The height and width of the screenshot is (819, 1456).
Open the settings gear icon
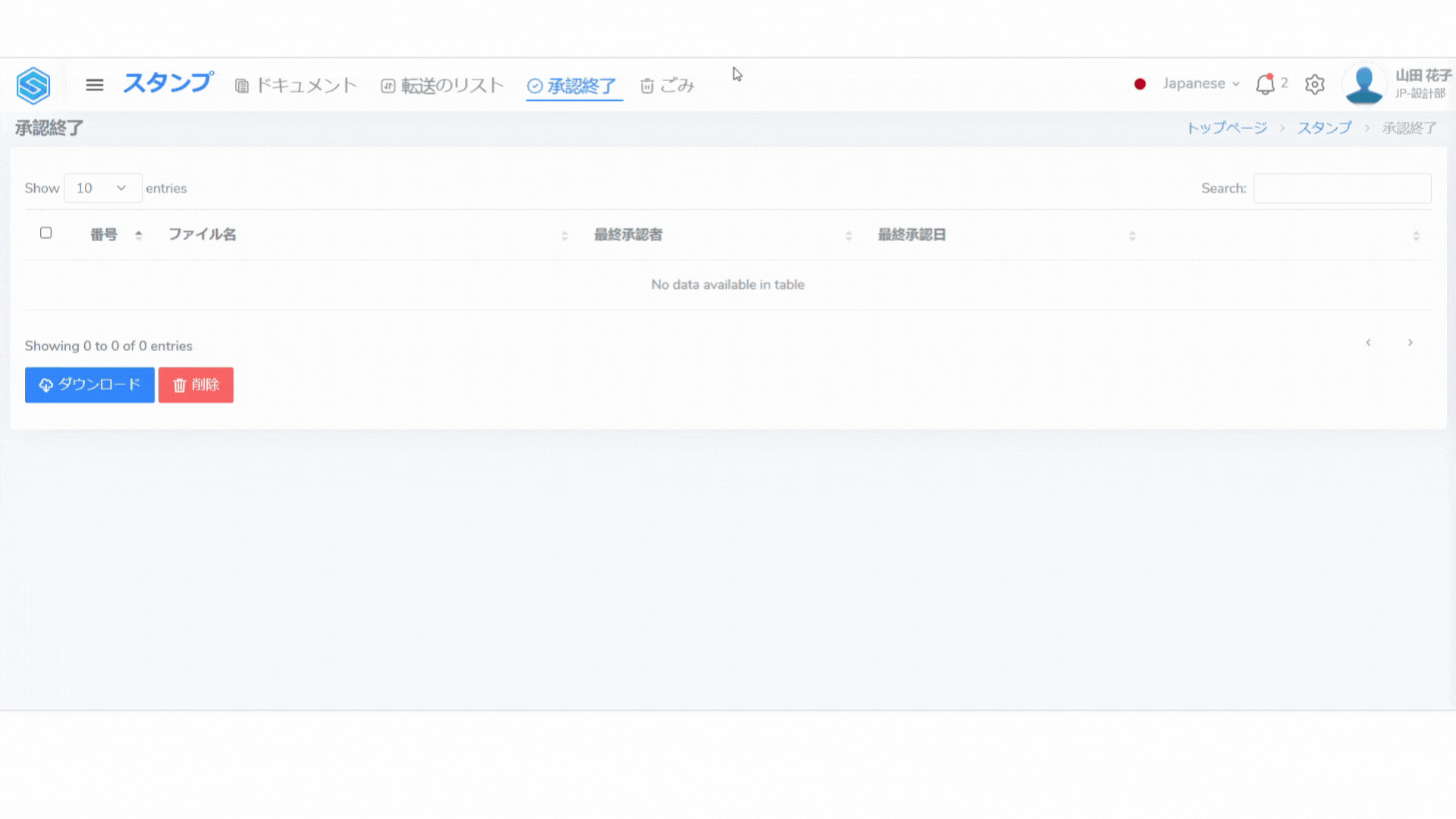point(1315,84)
